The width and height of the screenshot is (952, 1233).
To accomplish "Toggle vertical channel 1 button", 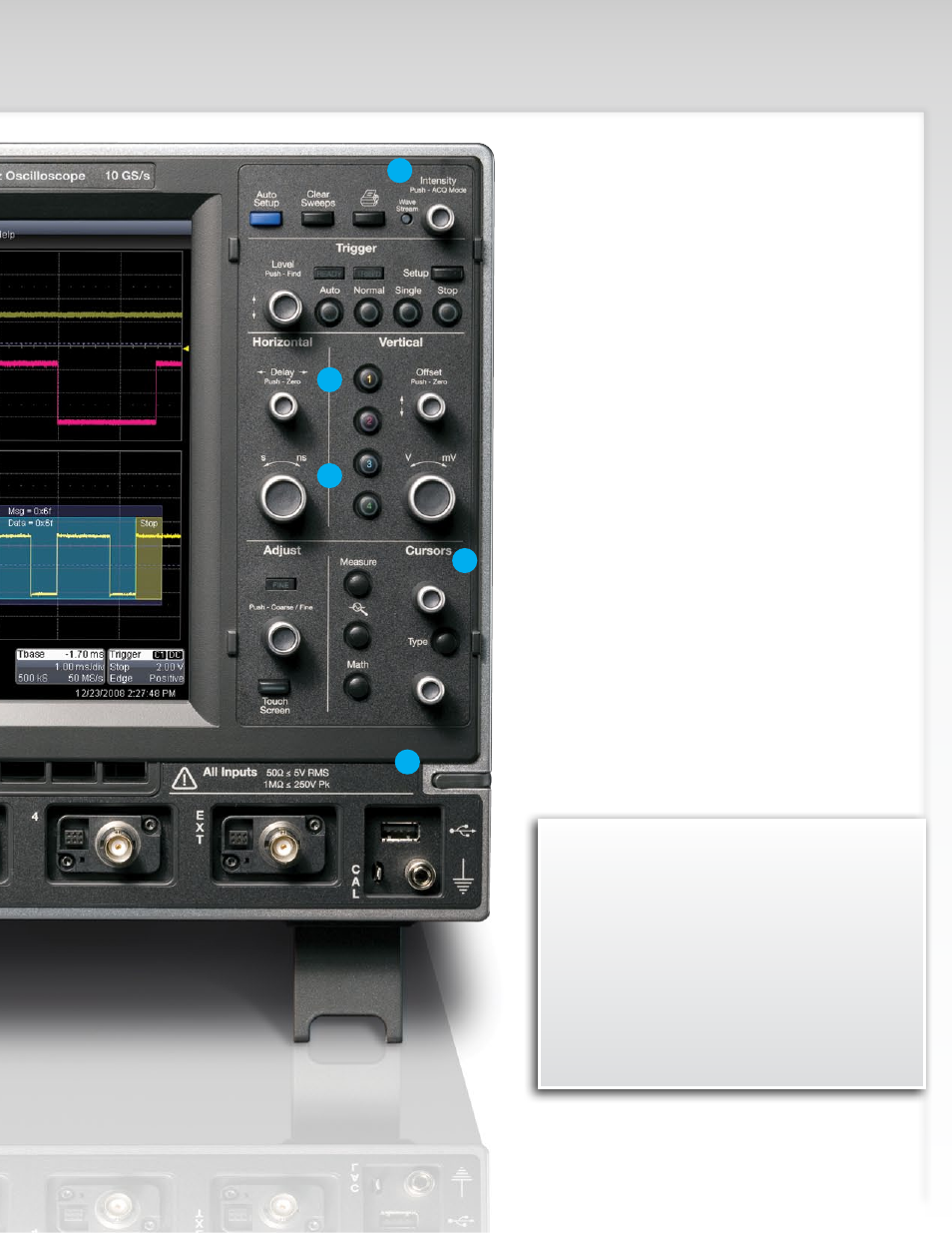I will [368, 379].
